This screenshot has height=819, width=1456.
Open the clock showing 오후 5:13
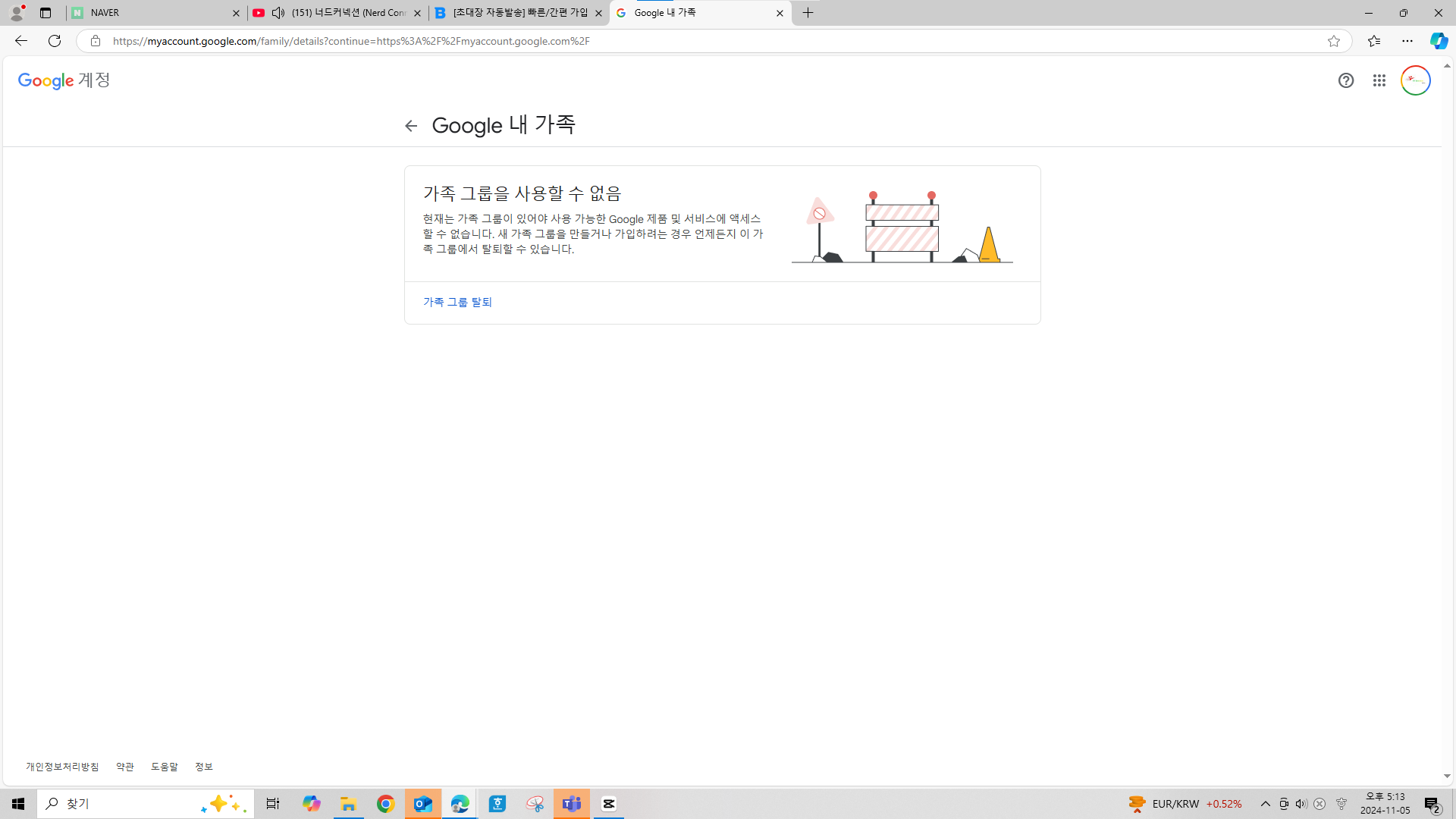(1385, 804)
